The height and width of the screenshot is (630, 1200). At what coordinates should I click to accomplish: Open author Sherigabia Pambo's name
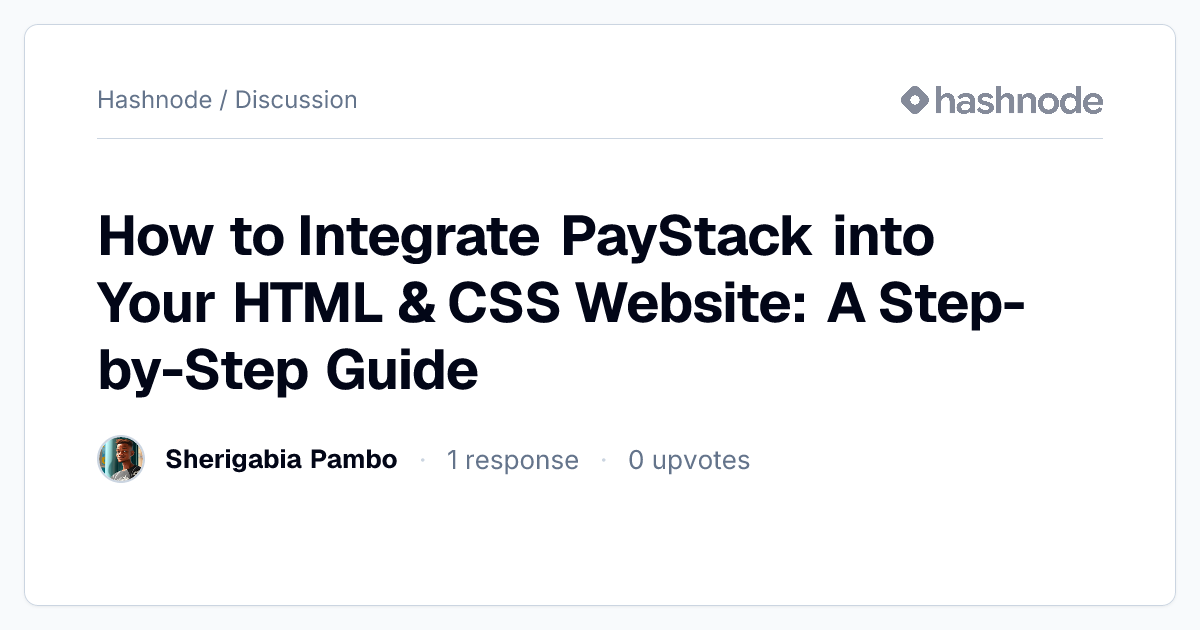[281, 460]
